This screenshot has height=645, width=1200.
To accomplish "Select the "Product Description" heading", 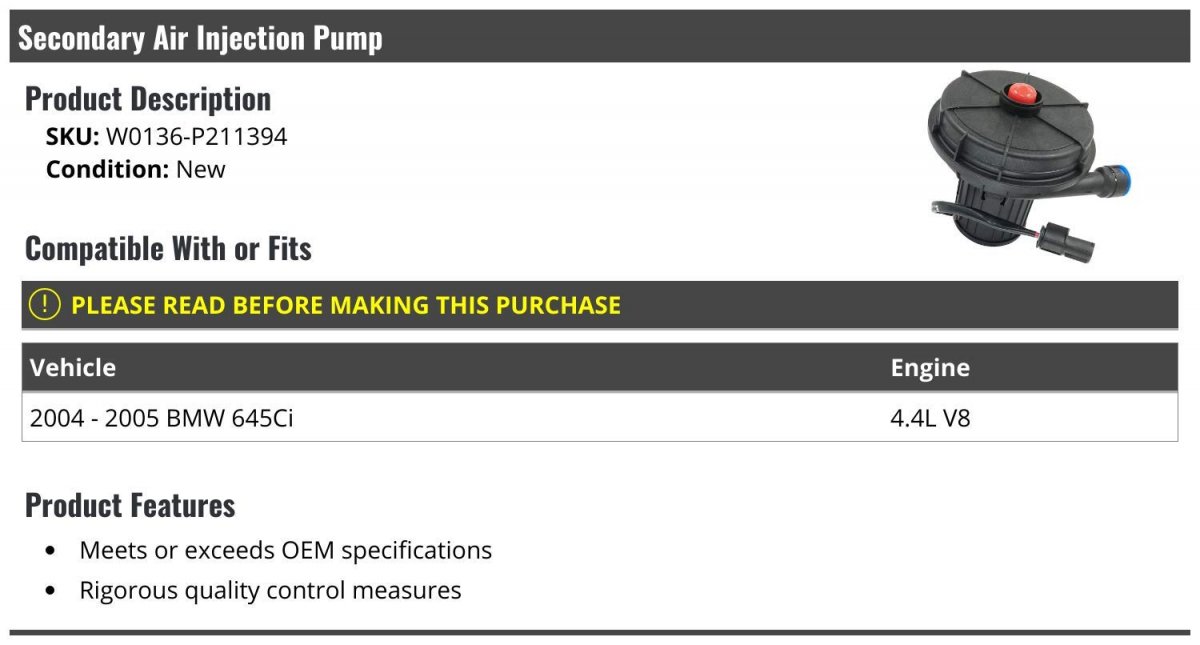I will pyautogui.click(x=148, y=99).
